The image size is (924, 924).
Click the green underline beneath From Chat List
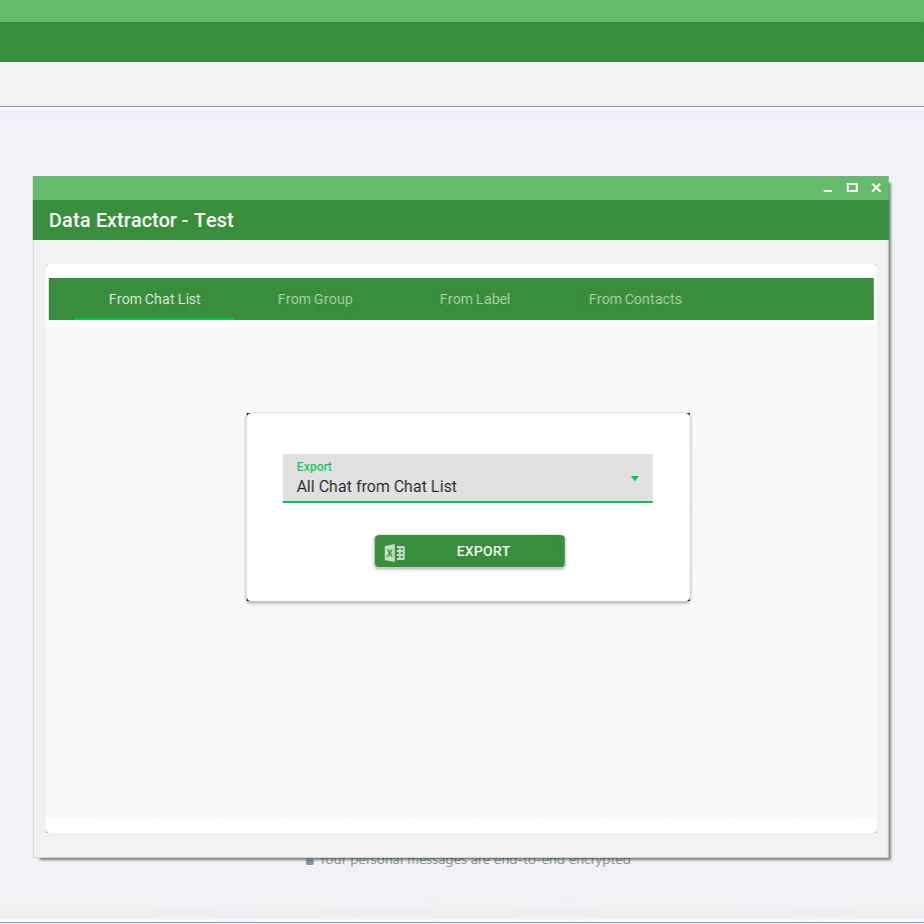[x=155, y=318]
